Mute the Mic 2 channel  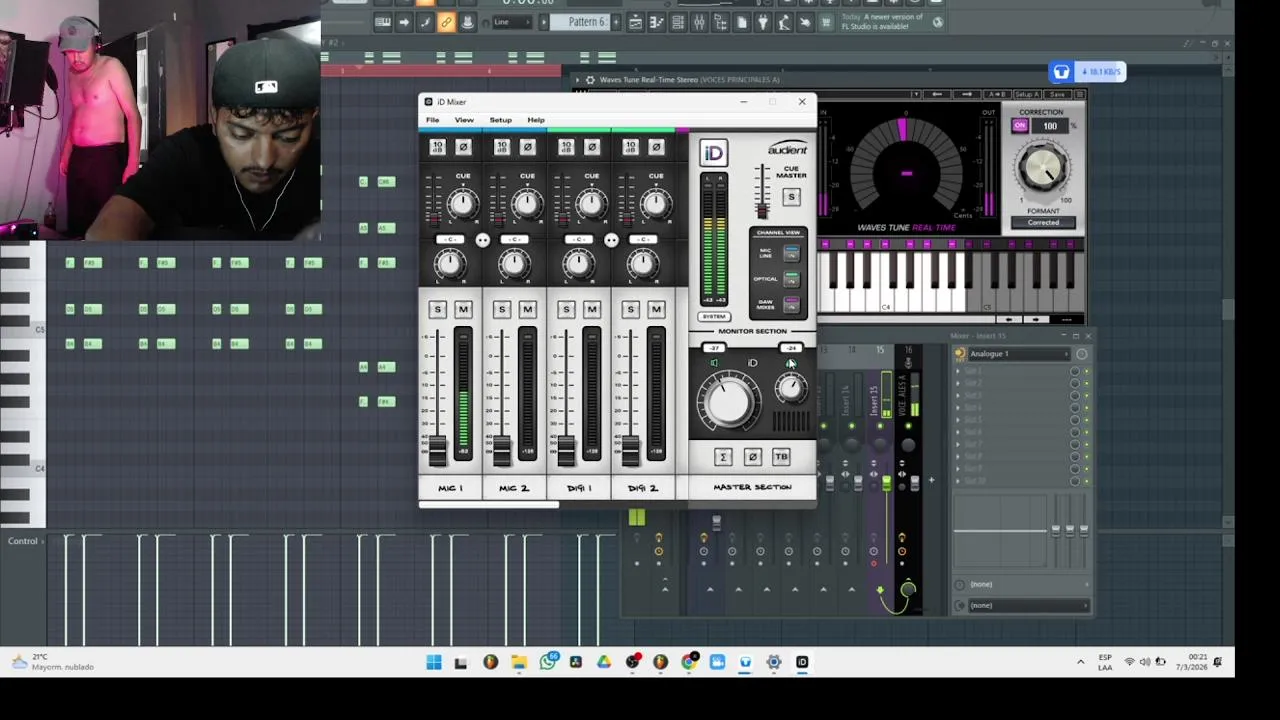527,310
